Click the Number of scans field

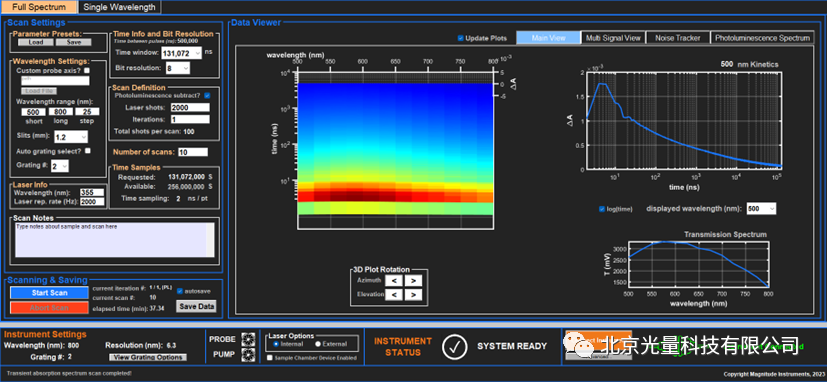193,152
